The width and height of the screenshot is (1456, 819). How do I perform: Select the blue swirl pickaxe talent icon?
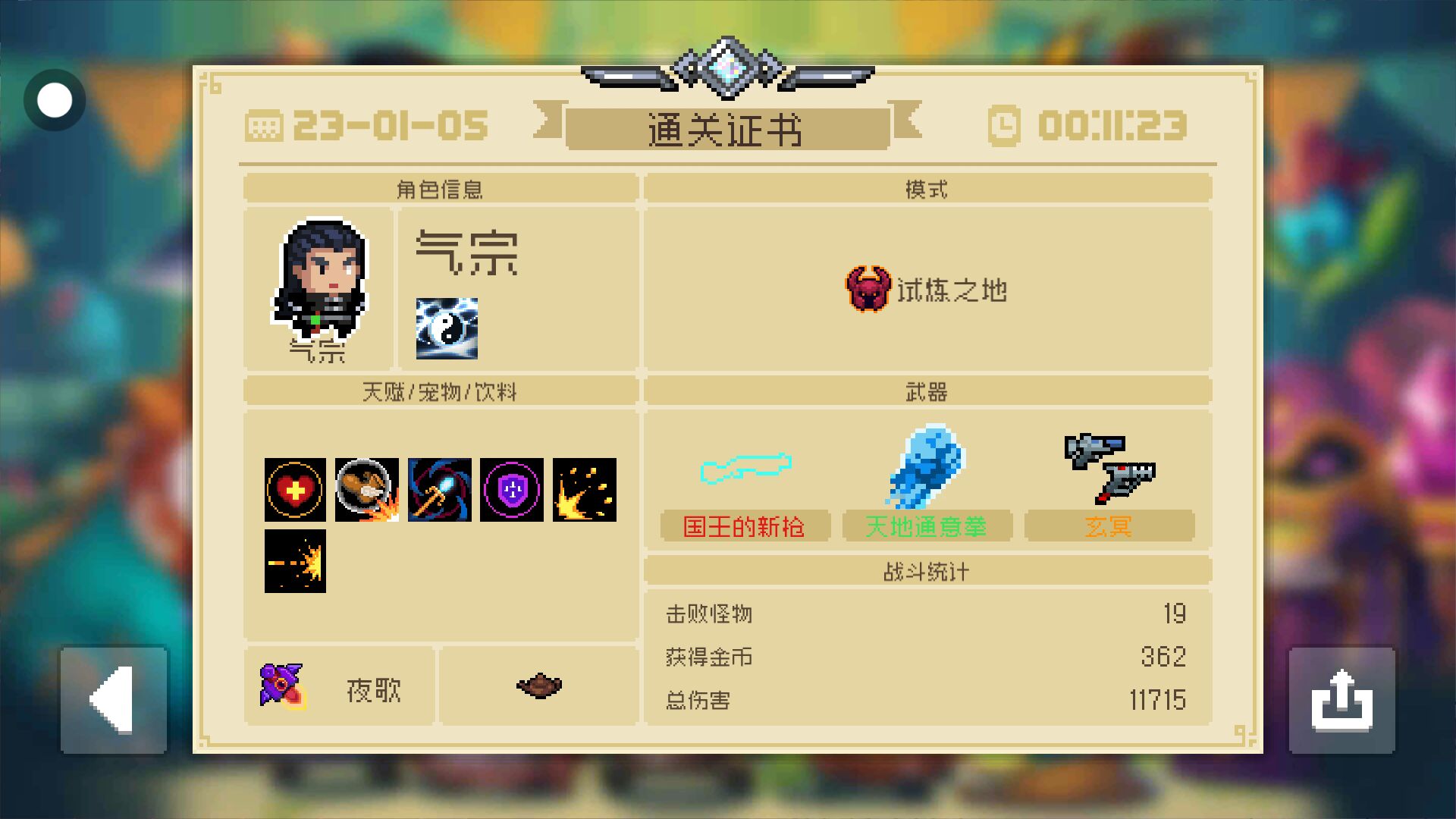point(440,490)
